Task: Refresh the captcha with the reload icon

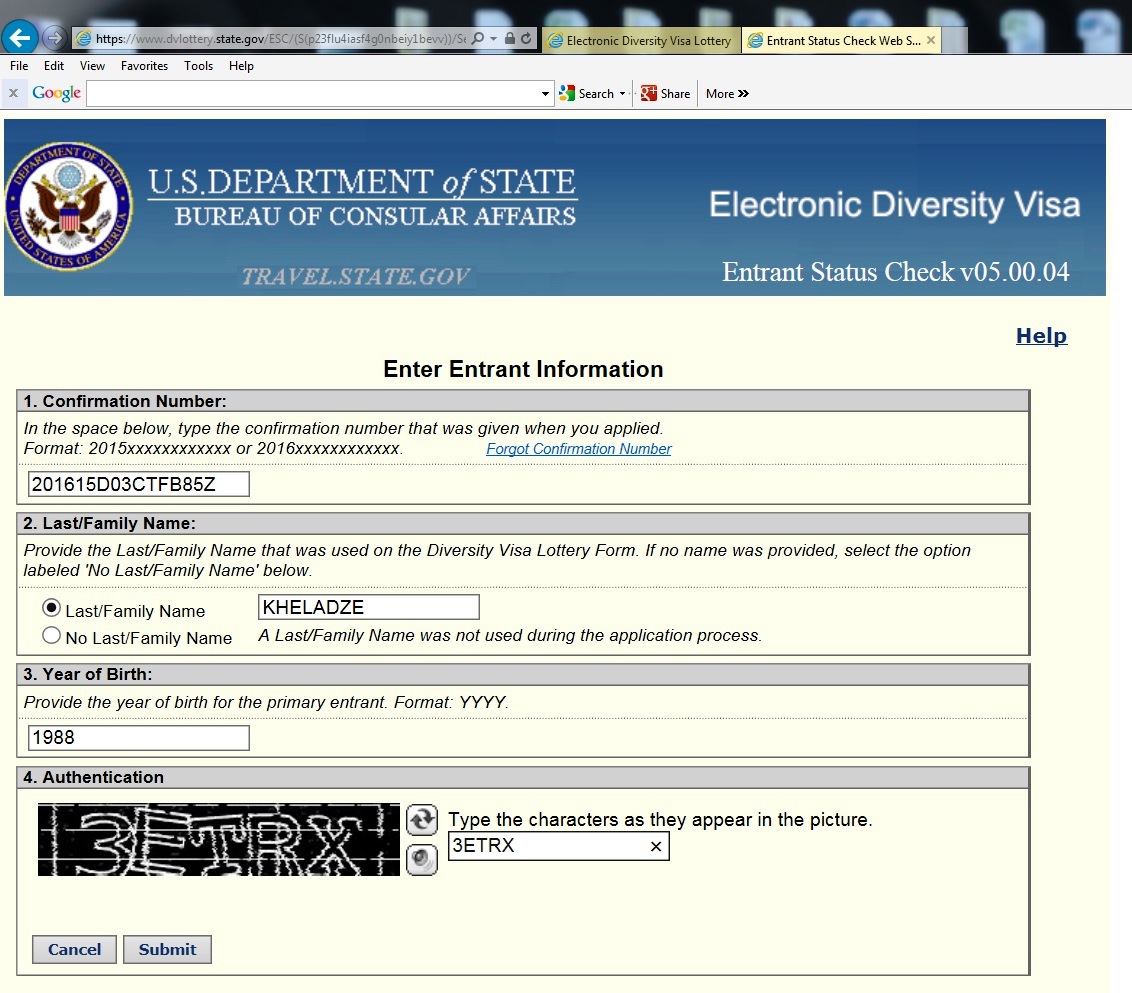Action: pos(422,820)
